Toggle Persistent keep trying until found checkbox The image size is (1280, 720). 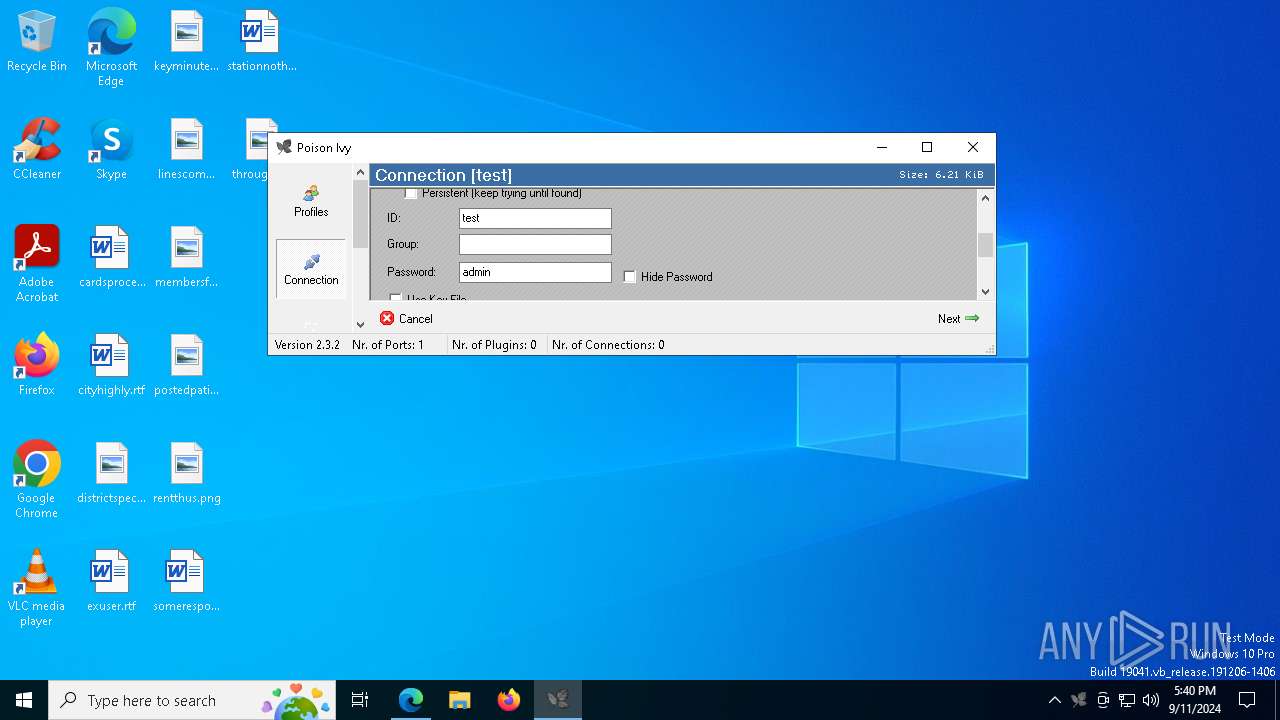[411, 193]
